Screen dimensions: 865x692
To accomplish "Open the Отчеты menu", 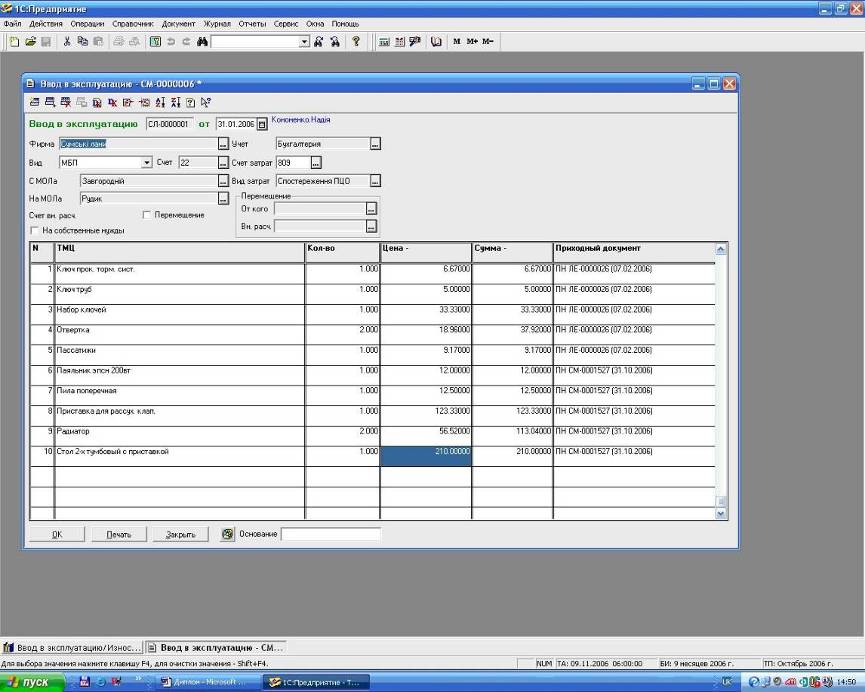I will coord(252,23).
